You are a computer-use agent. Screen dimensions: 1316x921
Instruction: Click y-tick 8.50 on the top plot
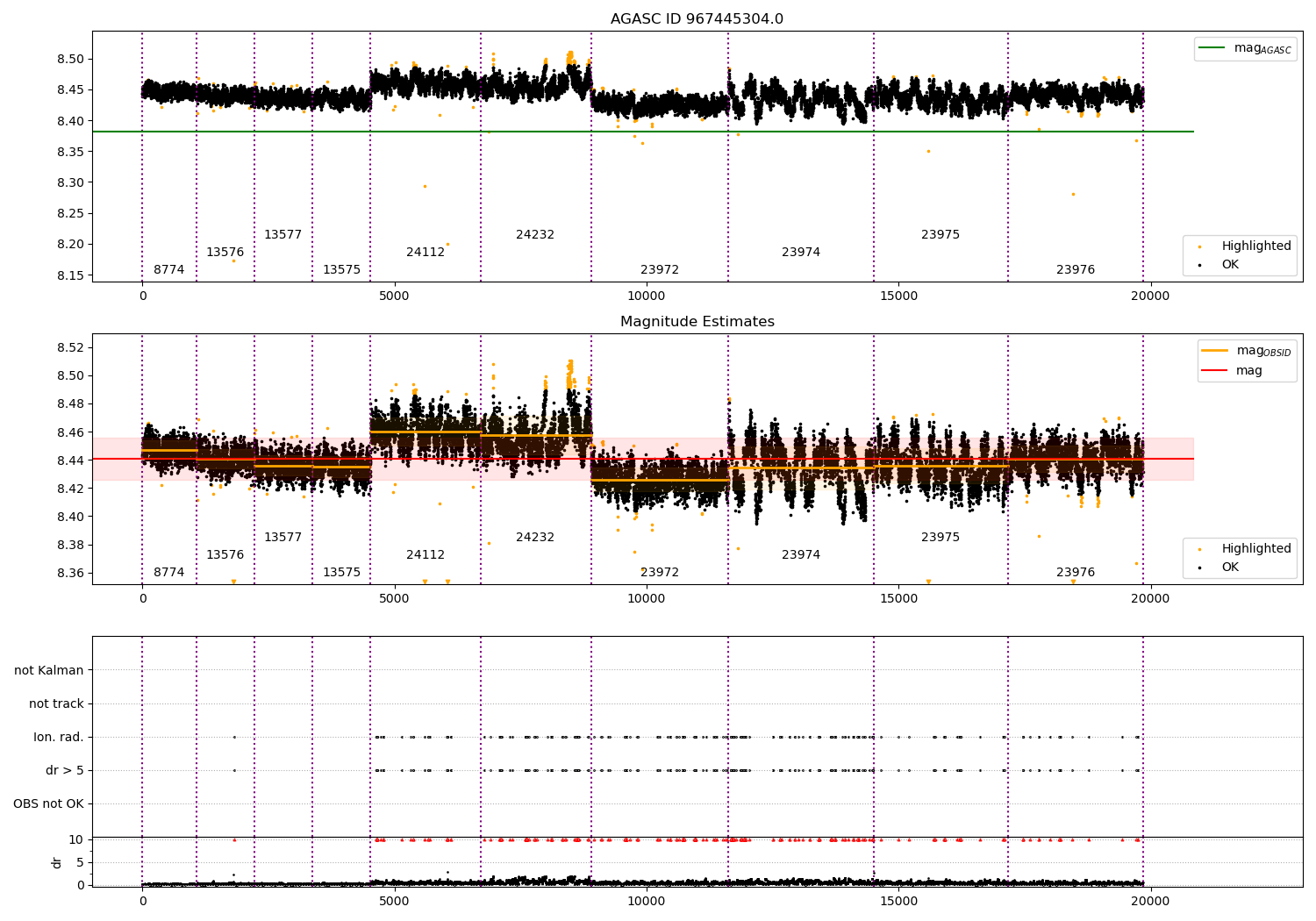70,60
